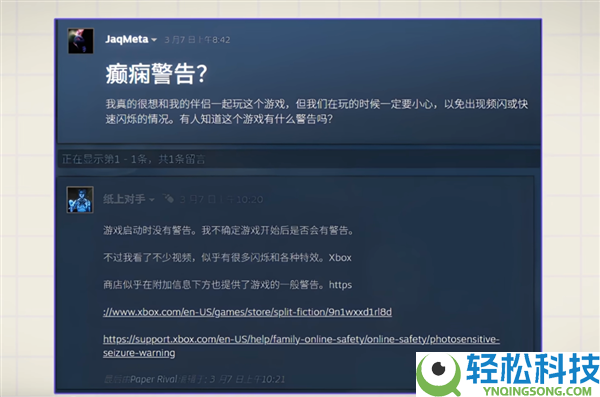Open the photosensitive-seizure-warning support link
Screen dimensions: 600x397
(301, 346)
